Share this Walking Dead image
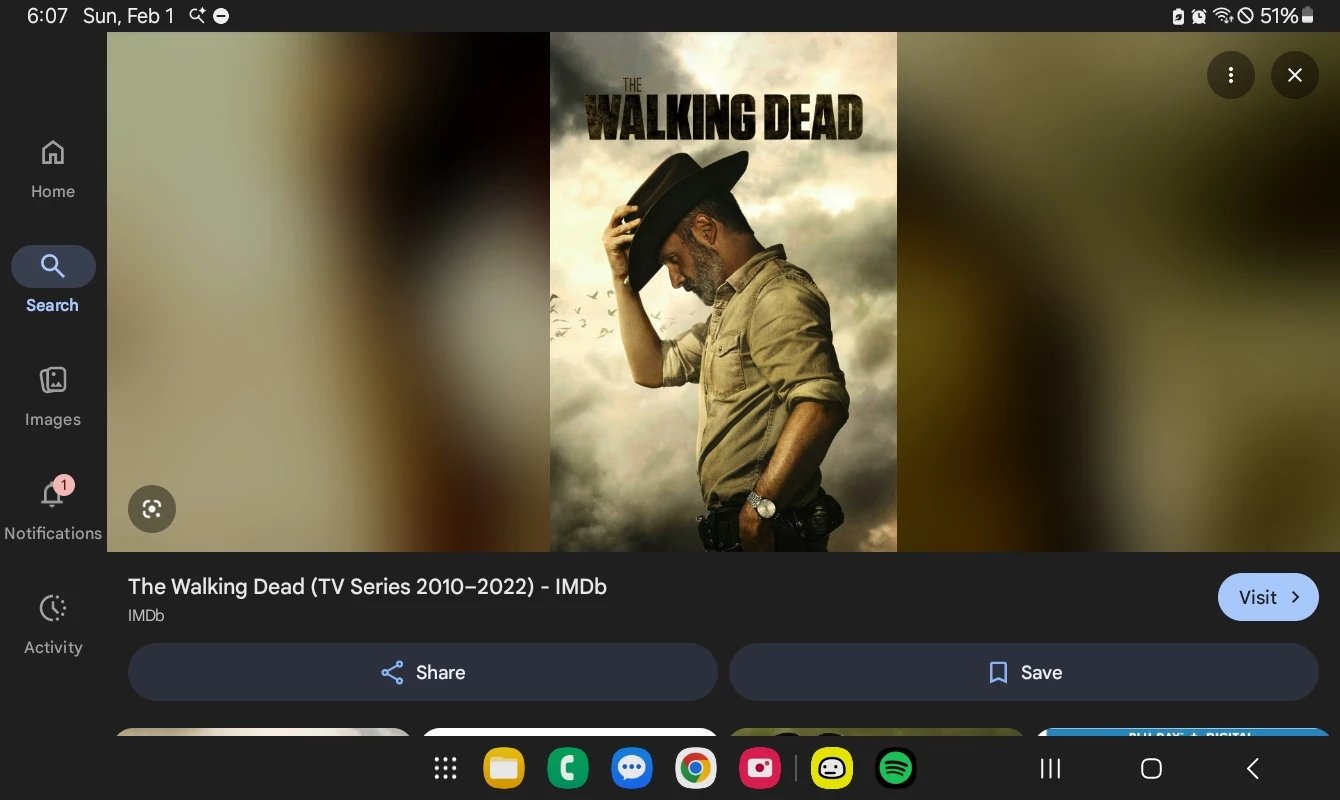Screen dimensions: 1340x800 [422, 672]
